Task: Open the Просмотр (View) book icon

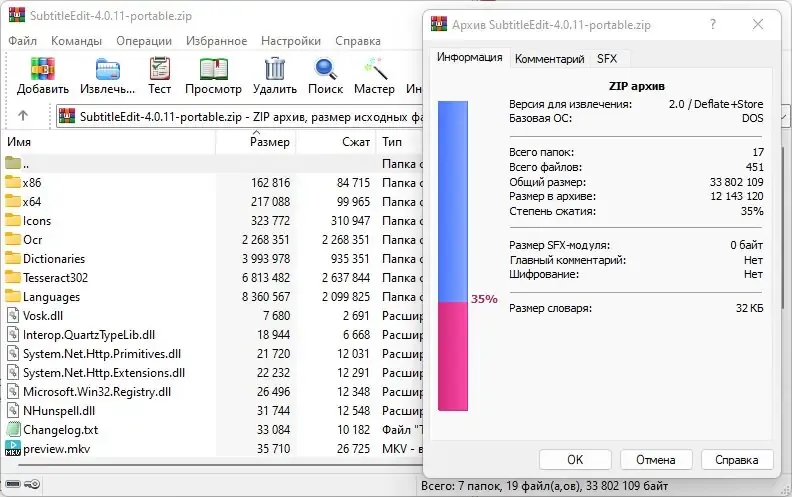Action: (213, 69)
